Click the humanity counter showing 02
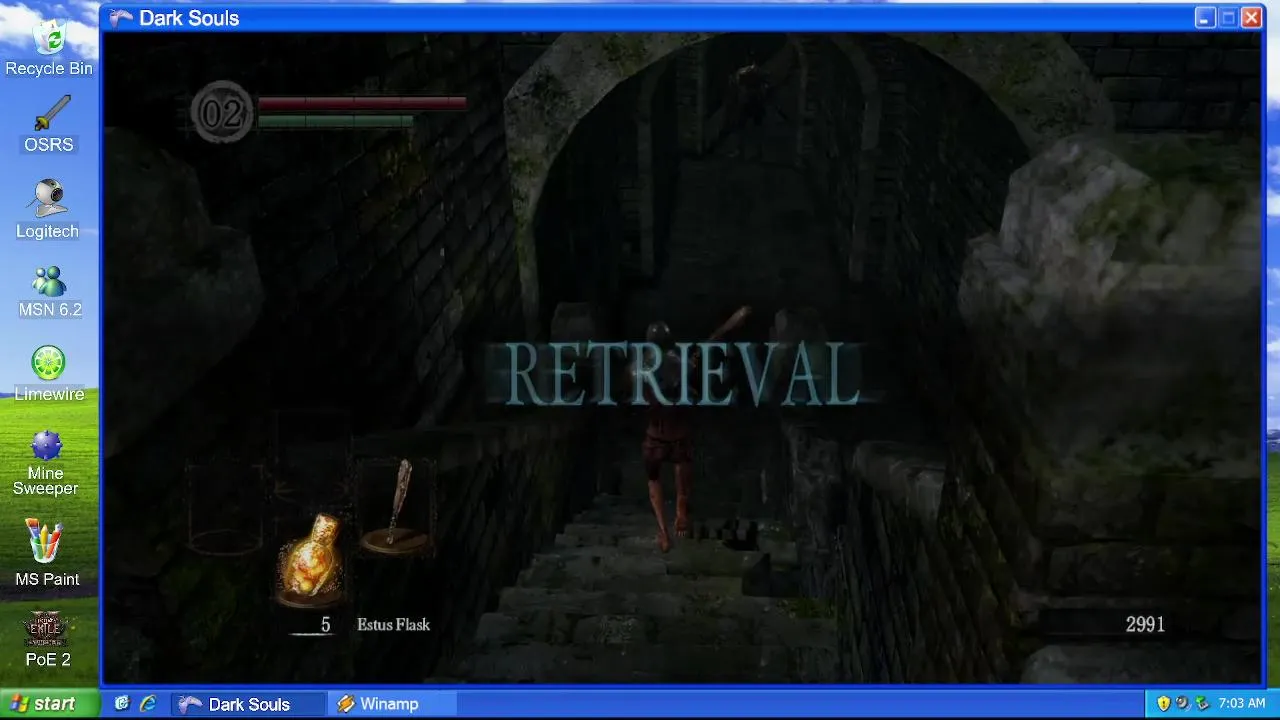Screen dimensions: 1280x720 [x=222, y=113]
